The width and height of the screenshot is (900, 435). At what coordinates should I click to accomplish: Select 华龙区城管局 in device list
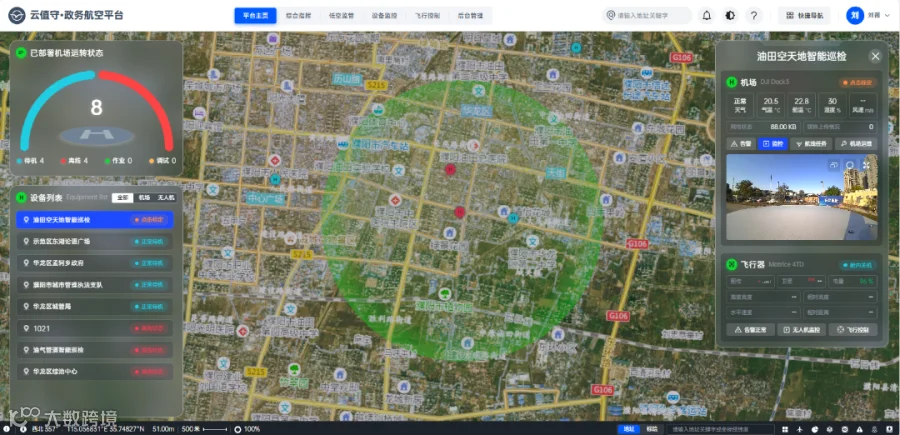coord(95,306)
